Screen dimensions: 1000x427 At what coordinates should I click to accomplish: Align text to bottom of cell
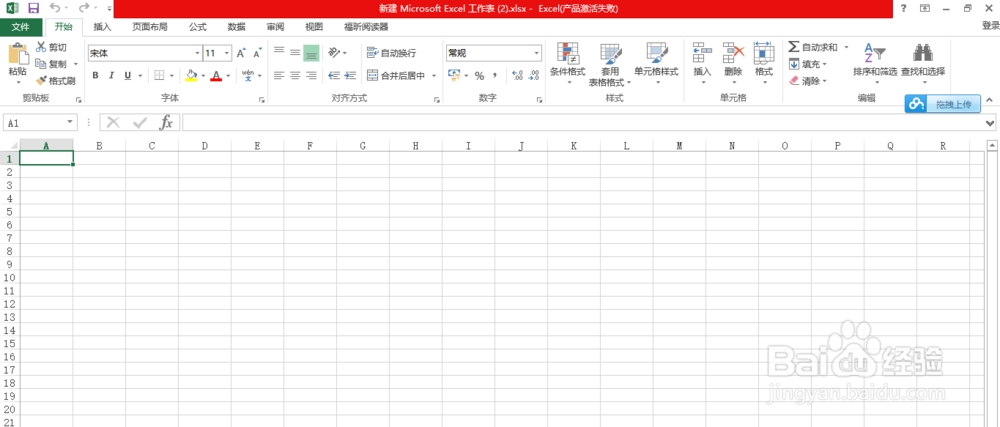(x=311, y=52)
